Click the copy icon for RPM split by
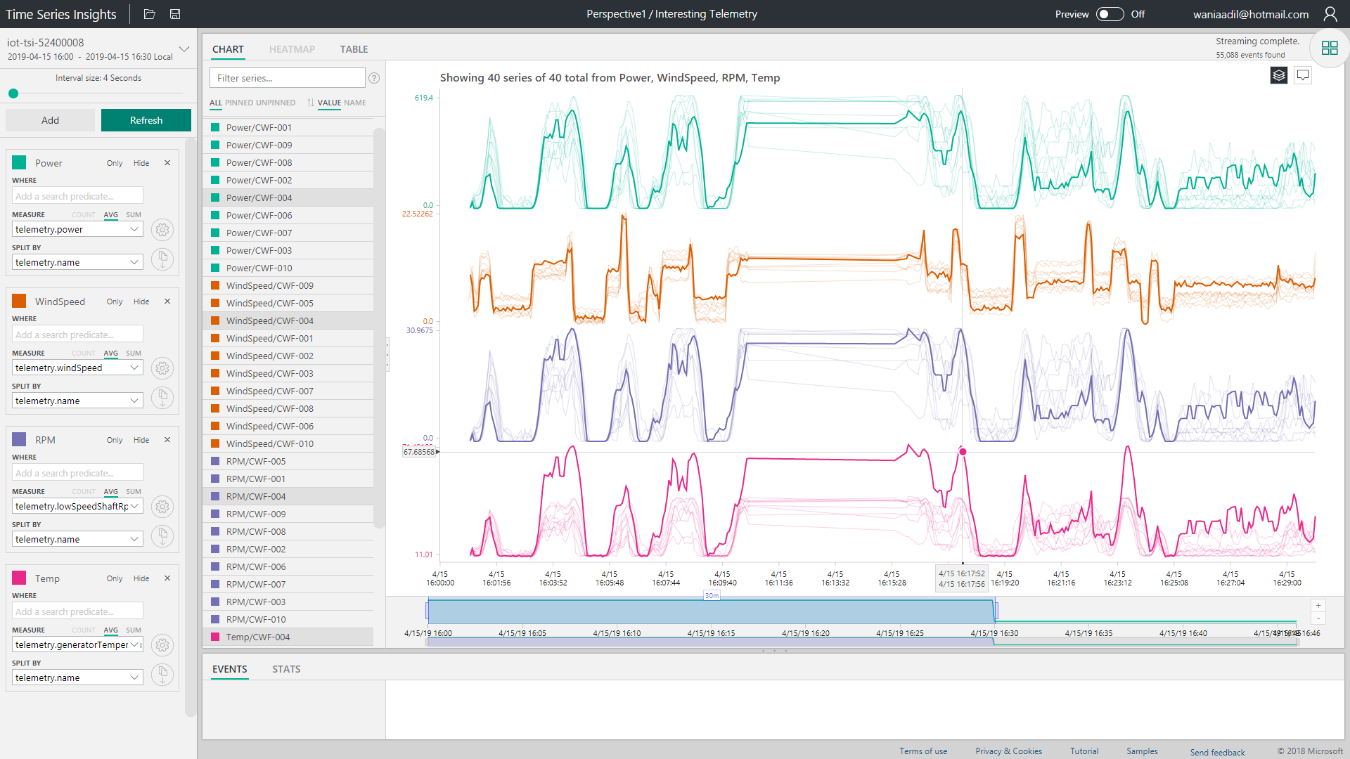The height and width of the screenshot is (759, 1350). pos(162,537)
